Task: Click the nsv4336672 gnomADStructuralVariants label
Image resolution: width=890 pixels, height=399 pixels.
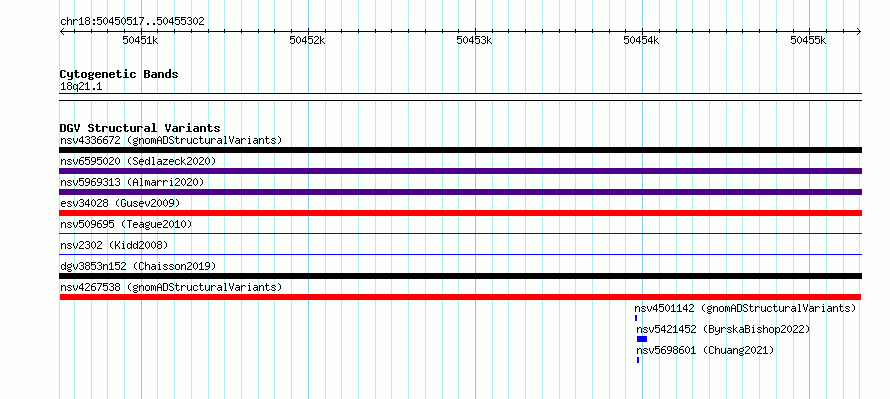Action: pyautogui.click(x=171, y=140)
